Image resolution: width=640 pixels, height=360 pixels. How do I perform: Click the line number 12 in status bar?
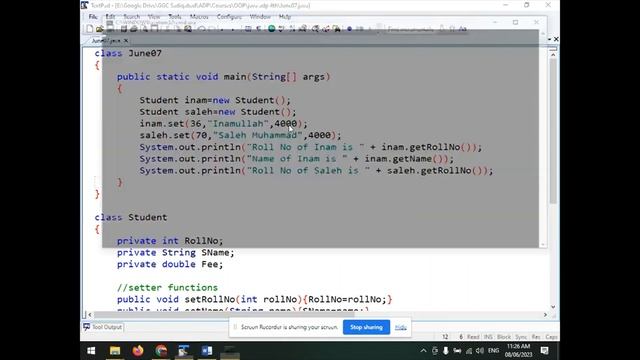click(445, 337)
